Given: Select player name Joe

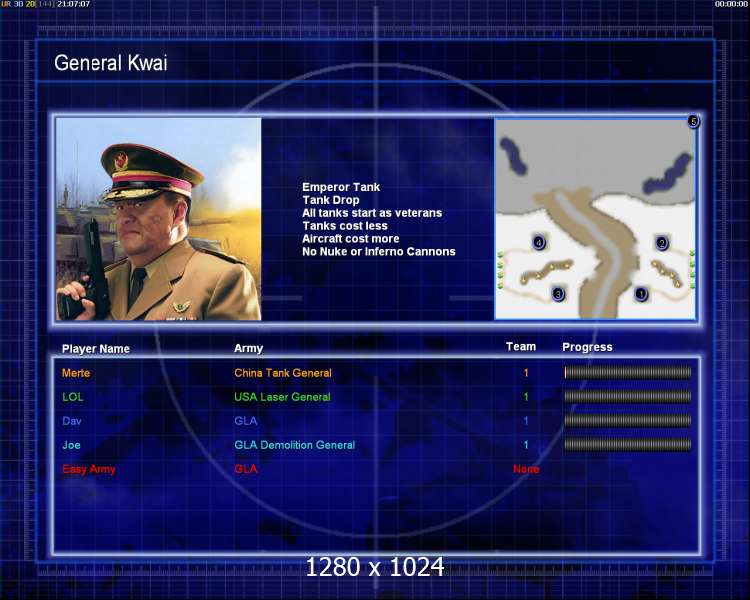Looking at the screenshot, I should tap(71, 445).
